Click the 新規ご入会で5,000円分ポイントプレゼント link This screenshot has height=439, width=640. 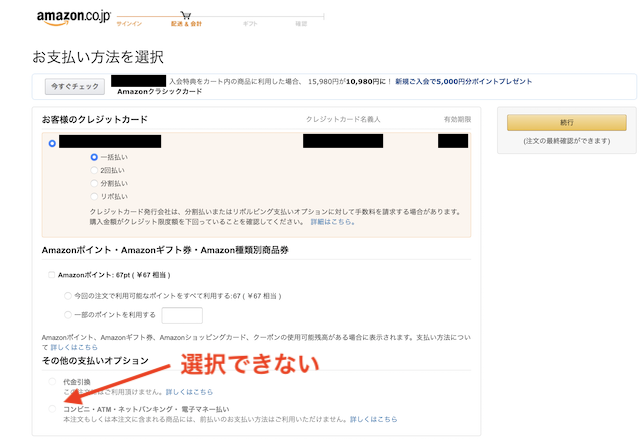[463, 81]
